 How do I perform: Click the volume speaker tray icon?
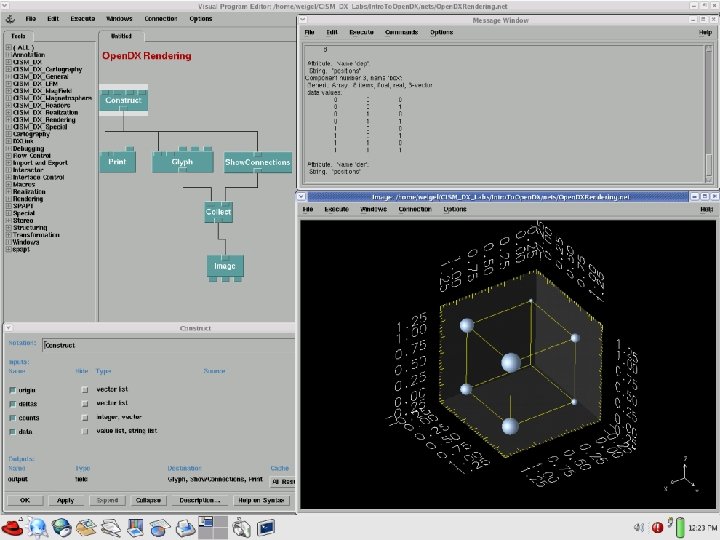click(x=639, y=528)
